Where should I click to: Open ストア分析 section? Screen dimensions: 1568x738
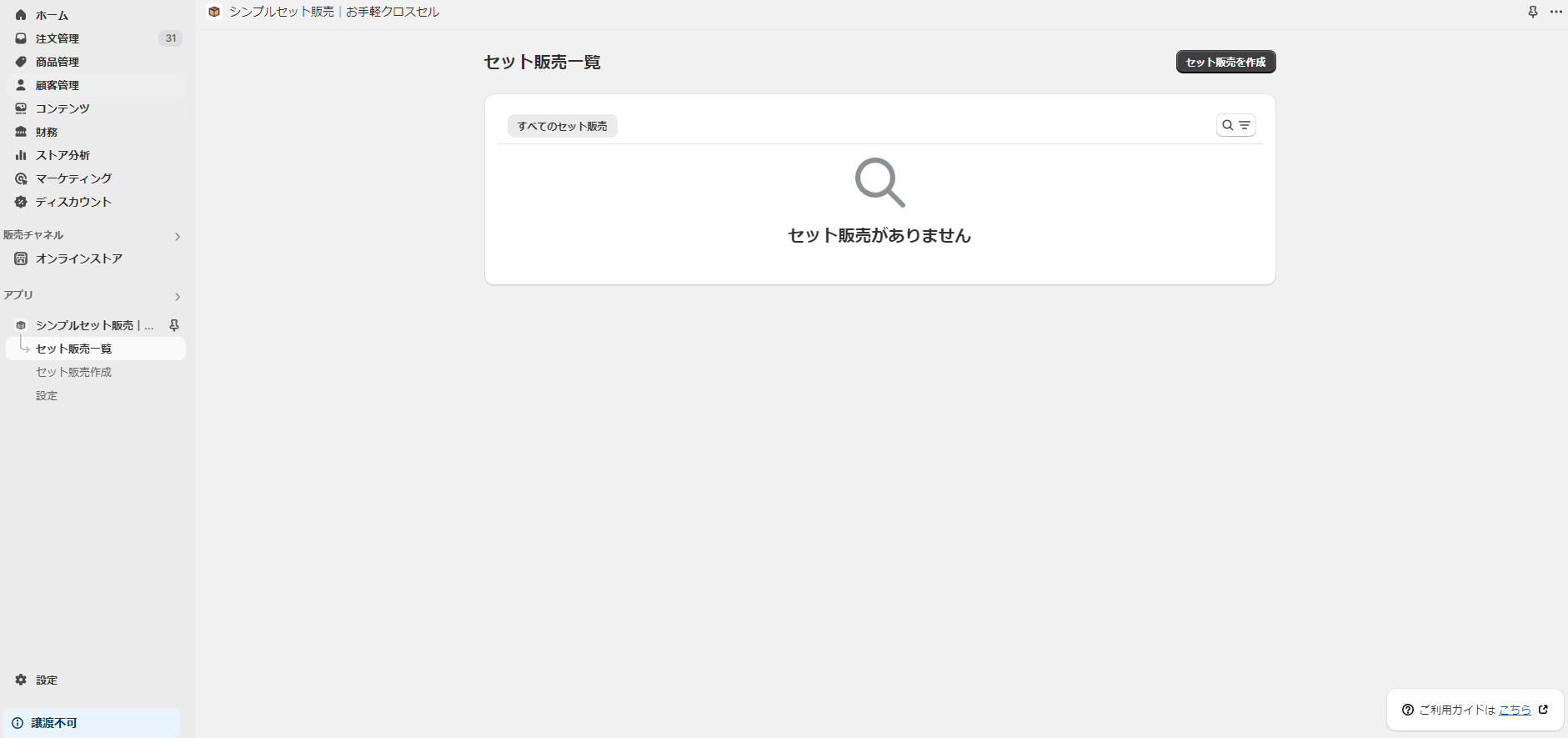[95, 155]
